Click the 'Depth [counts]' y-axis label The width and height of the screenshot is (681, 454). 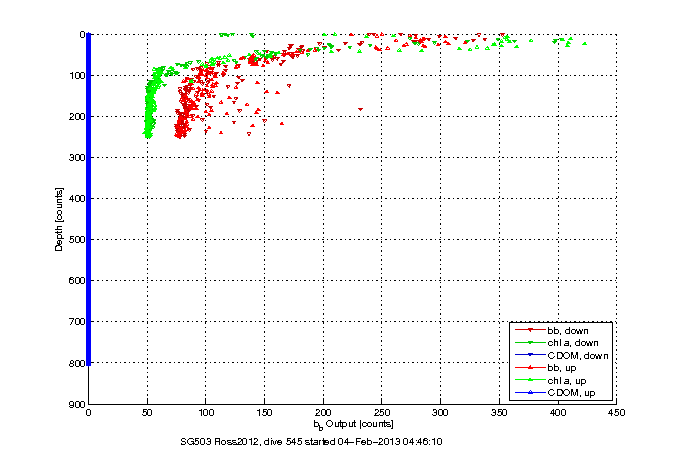pyautogui.click(x=59, y=219)
